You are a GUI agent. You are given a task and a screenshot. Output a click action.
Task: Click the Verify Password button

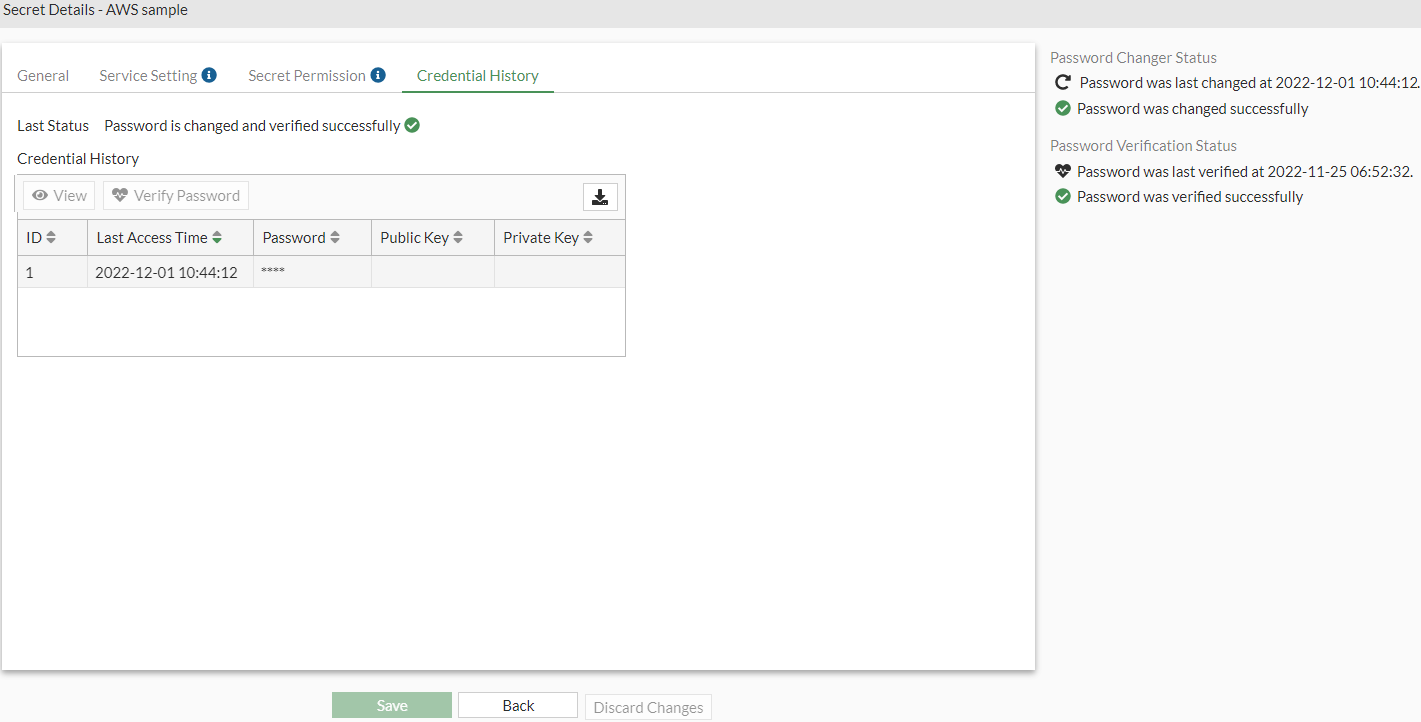176,196
